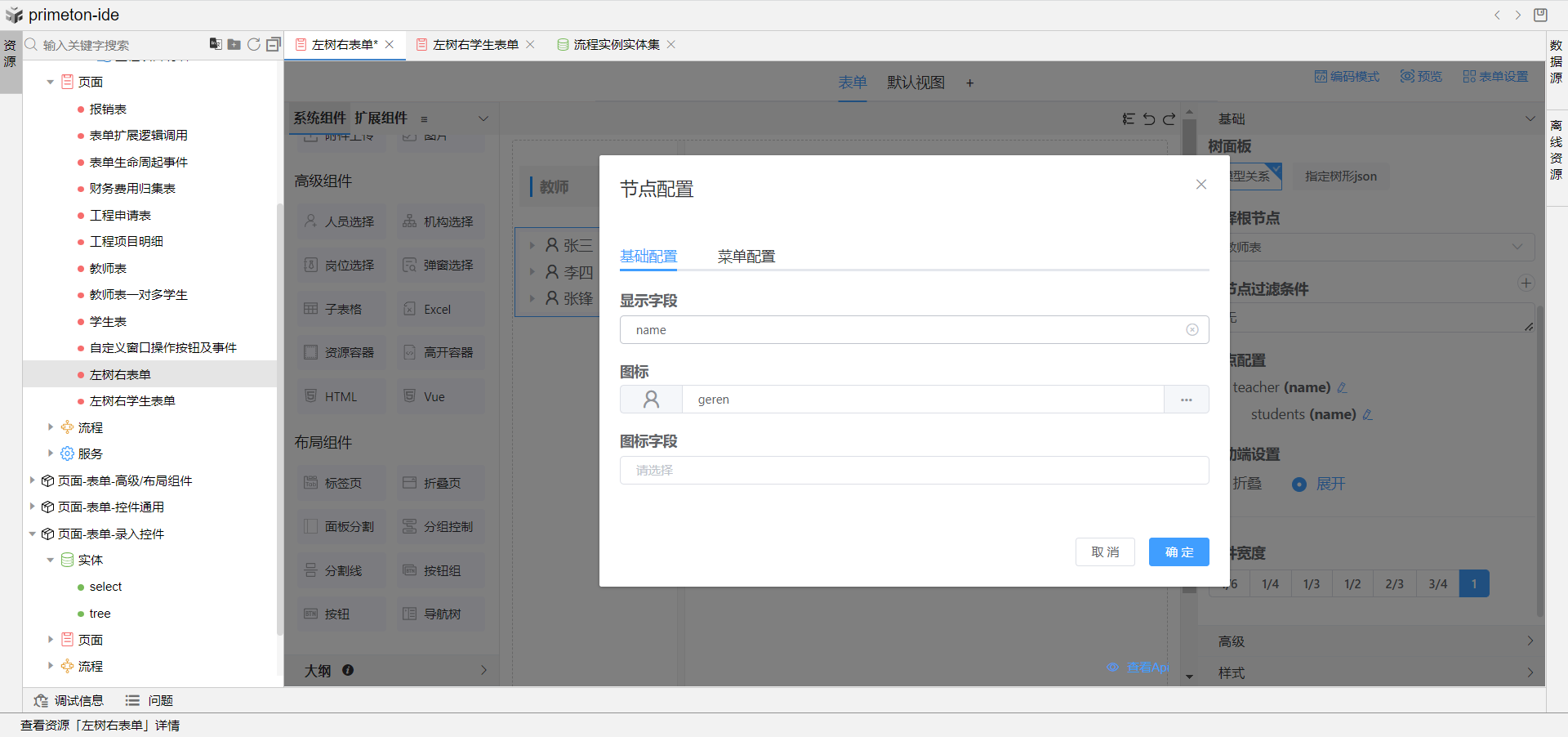Open the 左树右学生表单 editor tab

475,45
